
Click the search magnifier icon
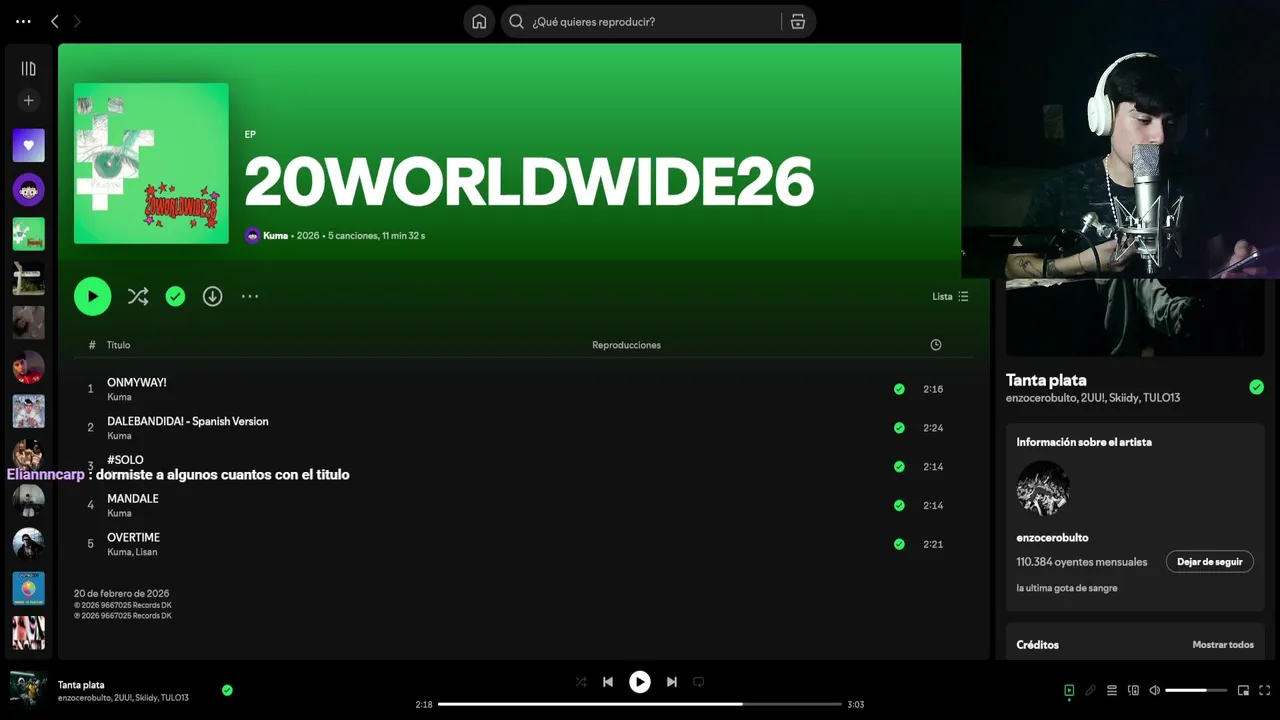pos(517,21)
